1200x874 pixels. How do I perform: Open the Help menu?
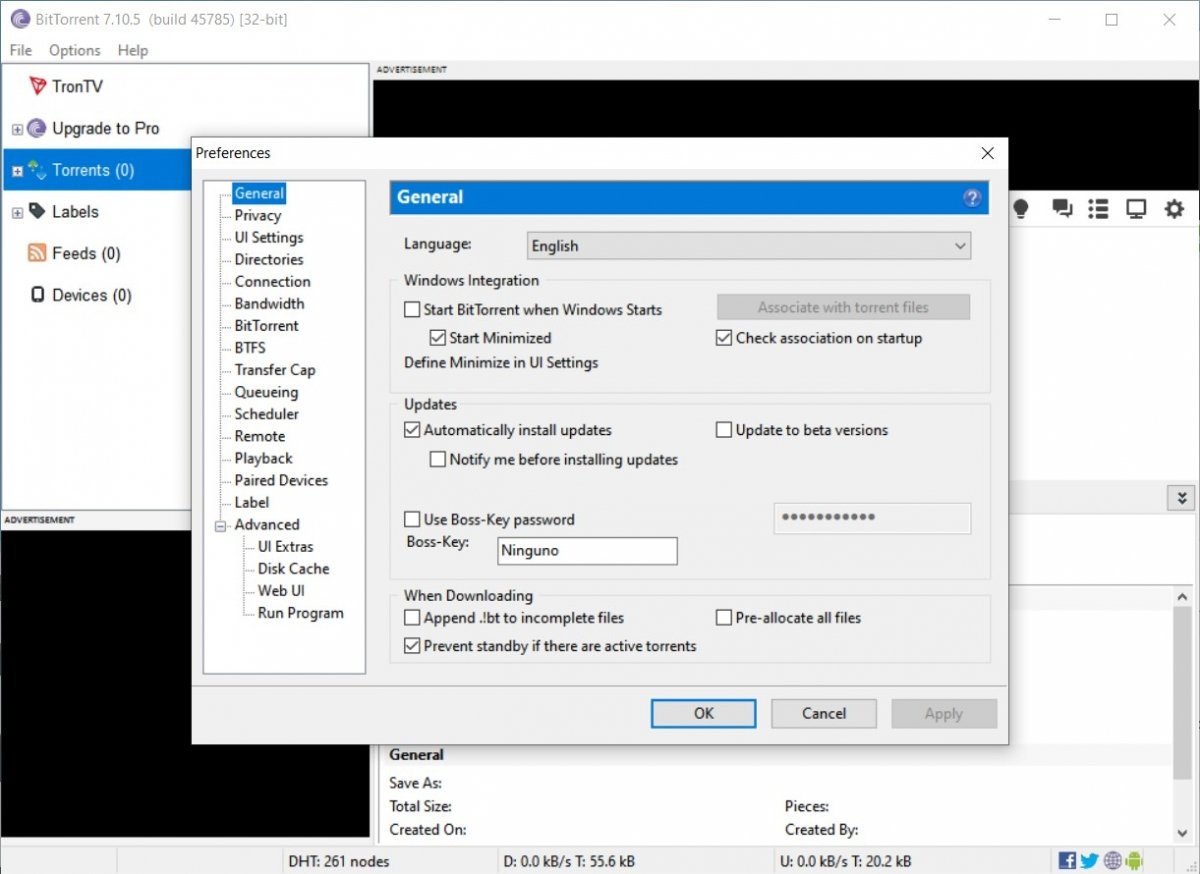[133, 50]
